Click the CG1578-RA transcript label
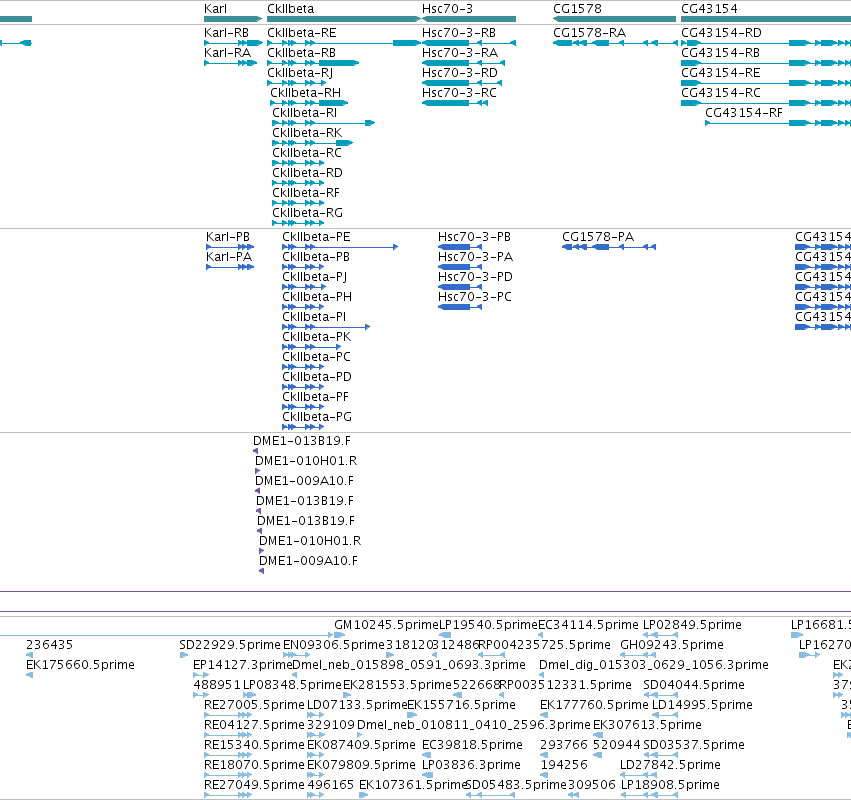Viewport: 851px width, 800px height. tap(589, 33)
